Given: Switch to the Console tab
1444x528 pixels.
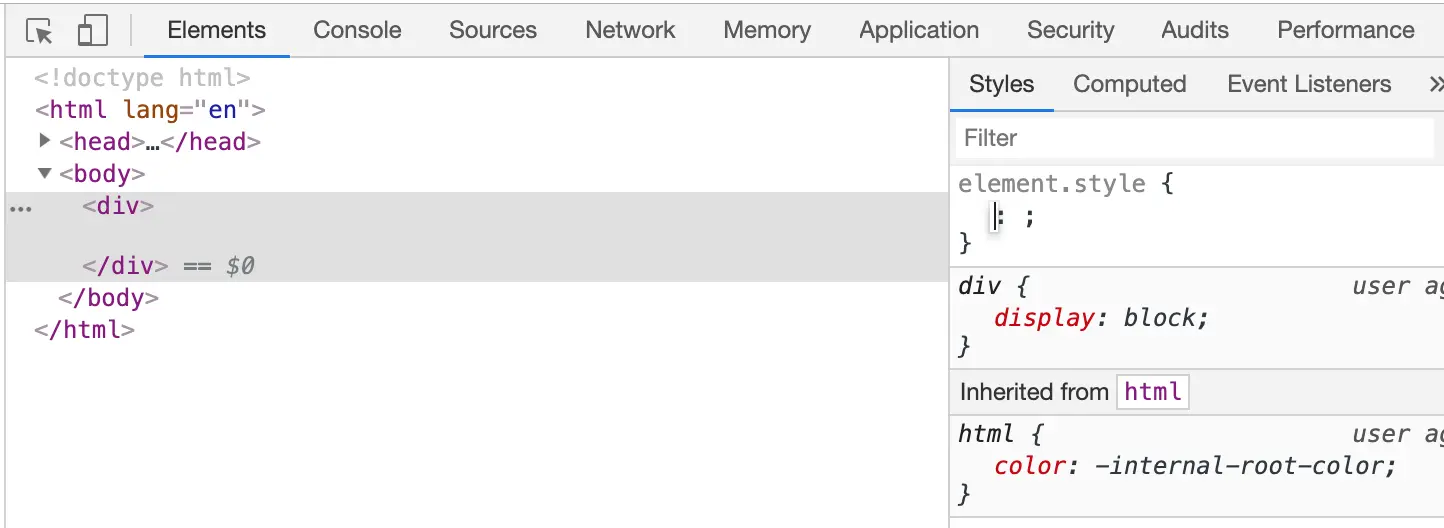Looking at the screenshot, I should tap(357, 30).
